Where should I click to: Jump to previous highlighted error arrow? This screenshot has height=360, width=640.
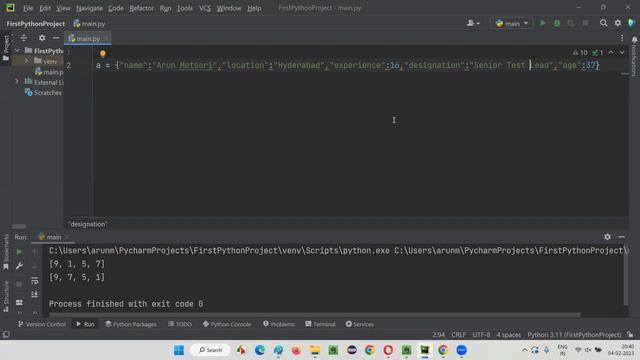coord(611,53)
